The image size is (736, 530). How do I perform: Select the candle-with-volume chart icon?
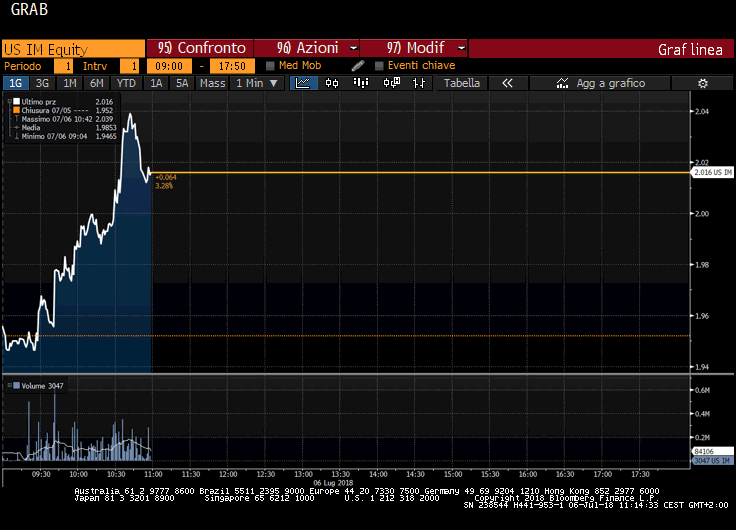pyautogui.click(x=391, y=83)
